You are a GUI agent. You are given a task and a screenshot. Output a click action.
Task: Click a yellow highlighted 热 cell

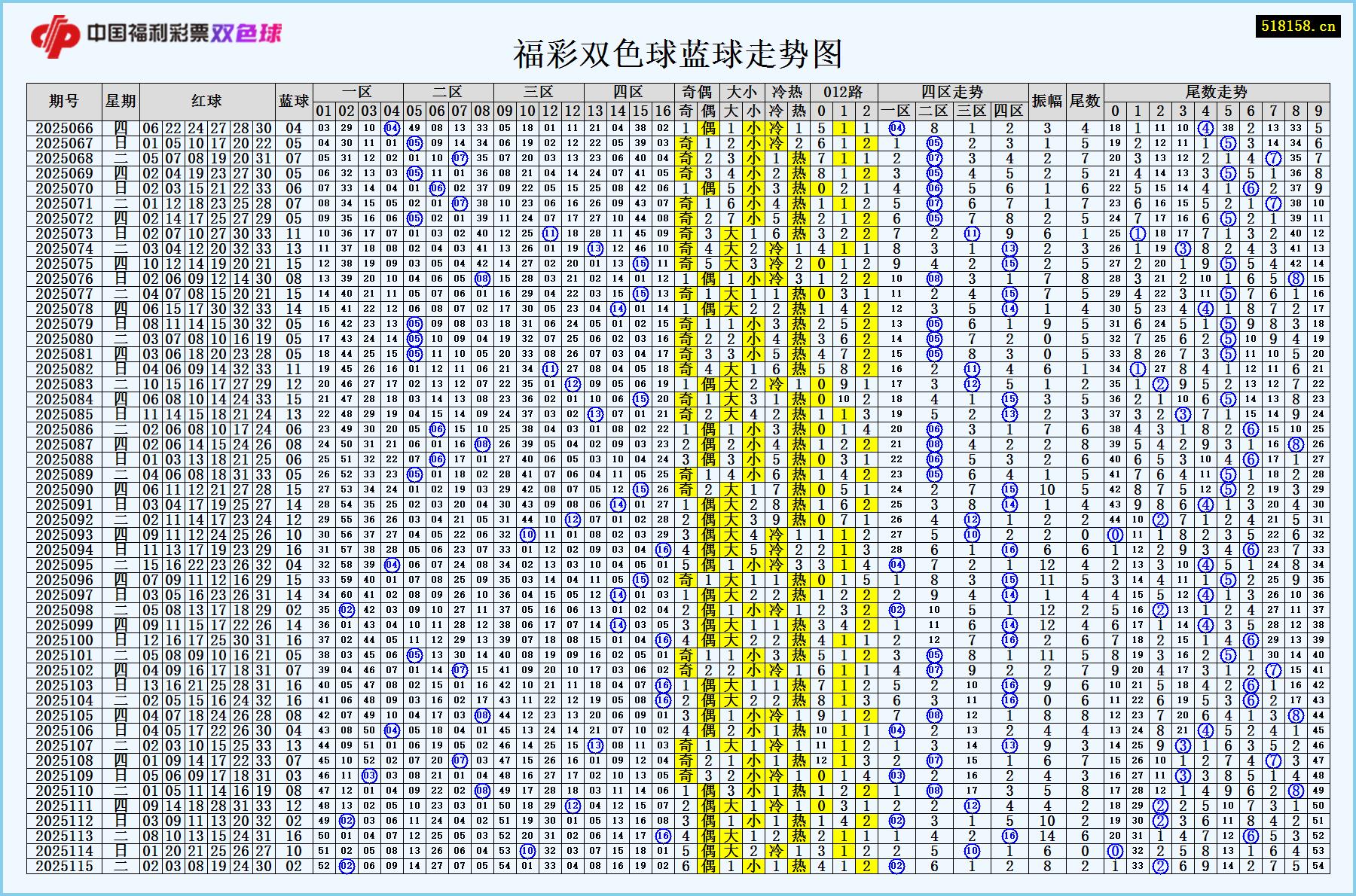point(798,157)
